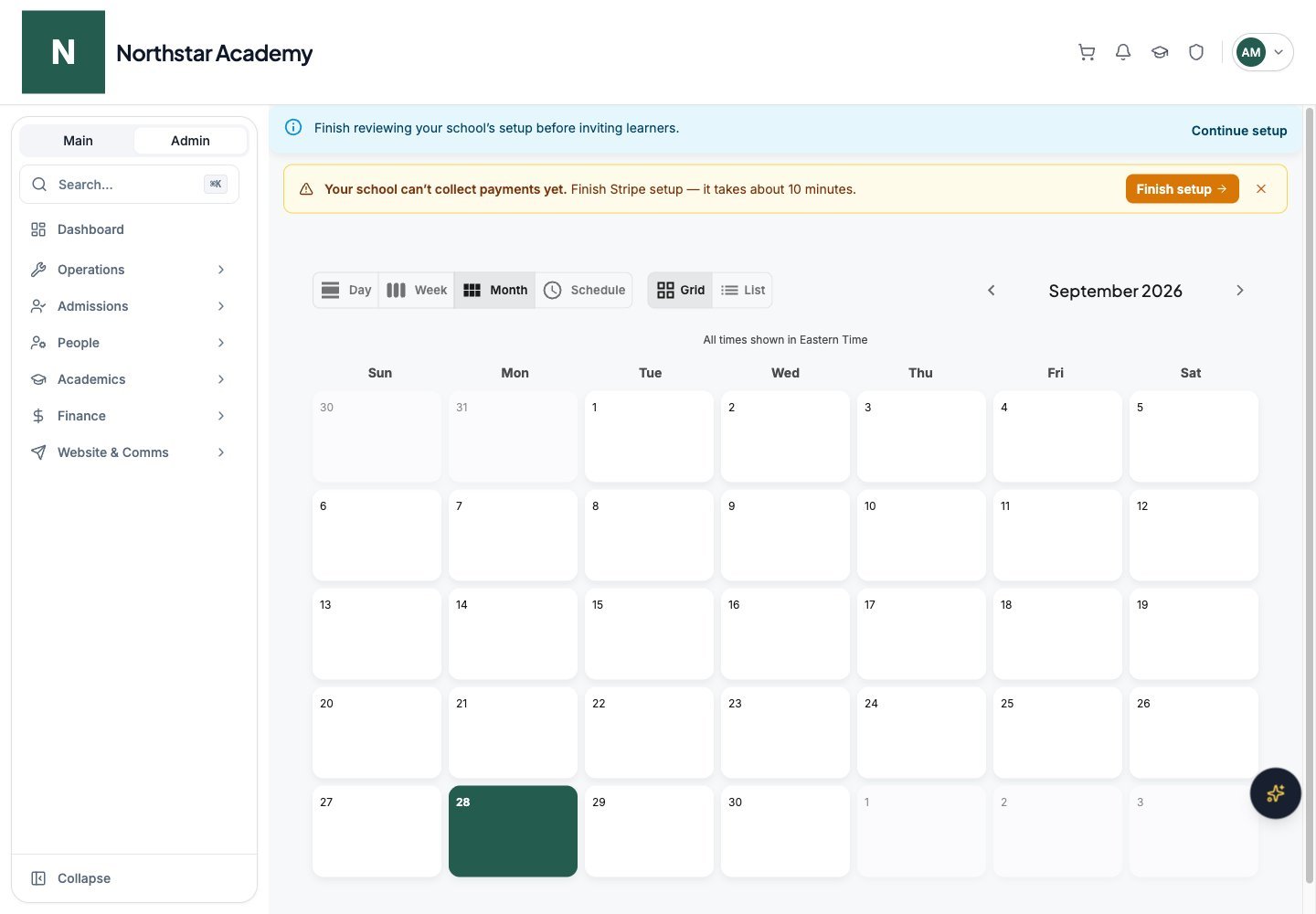The height and width of the screenshot is (914, 1316).
Task: Click the September 2026 month title
Action: [1115, 291]
